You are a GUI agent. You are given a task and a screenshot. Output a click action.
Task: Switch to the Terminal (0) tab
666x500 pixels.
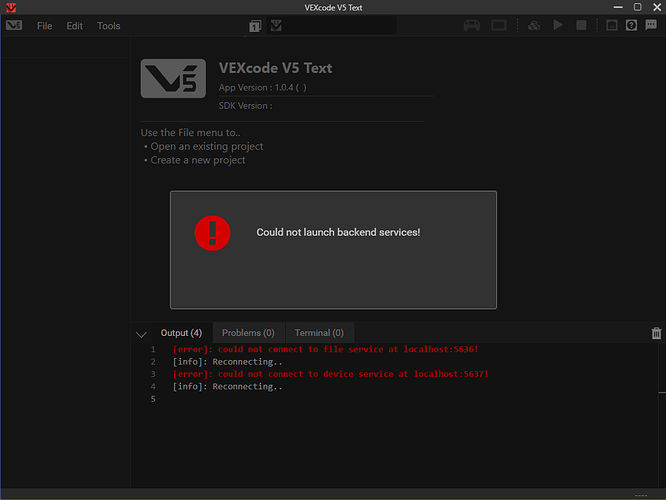pyautogui.click(x=319, y=333)
